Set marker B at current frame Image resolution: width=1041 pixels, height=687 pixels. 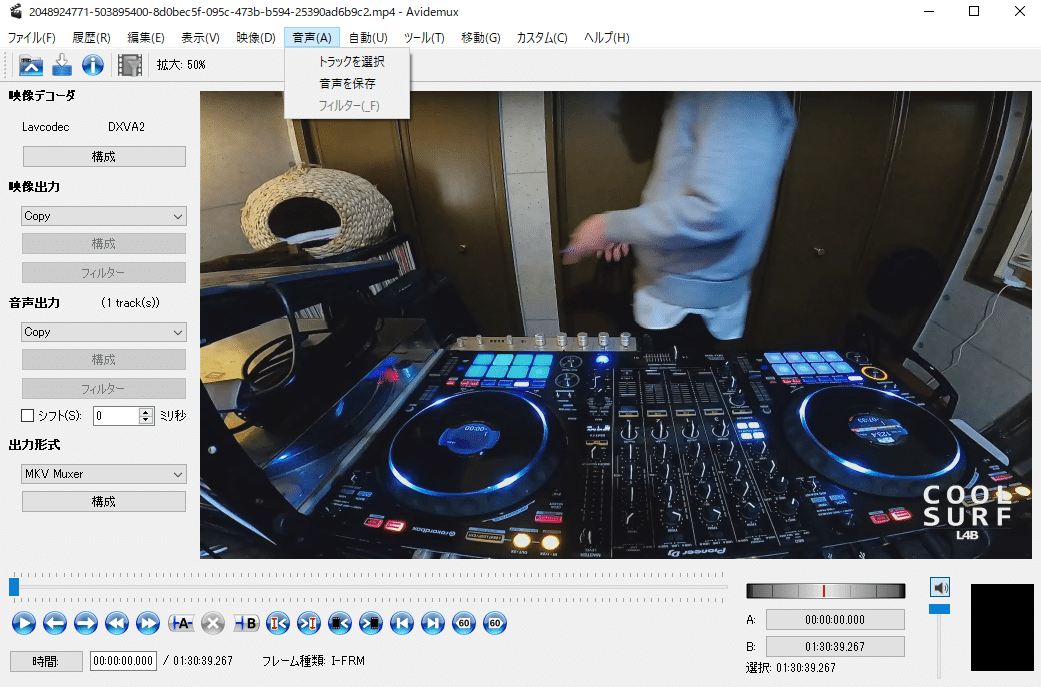[x=243, y=623]
